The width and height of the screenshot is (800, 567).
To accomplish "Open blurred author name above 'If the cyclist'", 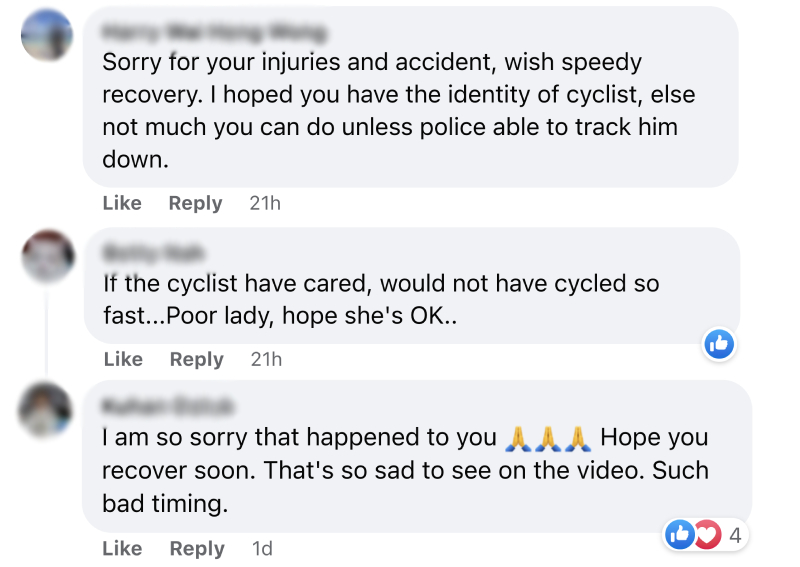I will tap(155, 252).
